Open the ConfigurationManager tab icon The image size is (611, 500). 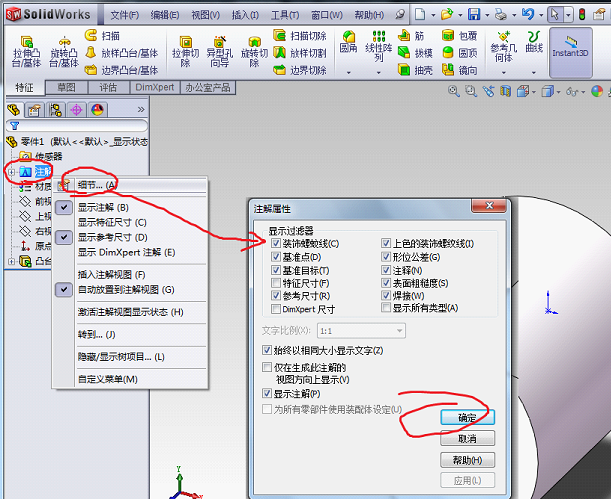click(55, 110)
